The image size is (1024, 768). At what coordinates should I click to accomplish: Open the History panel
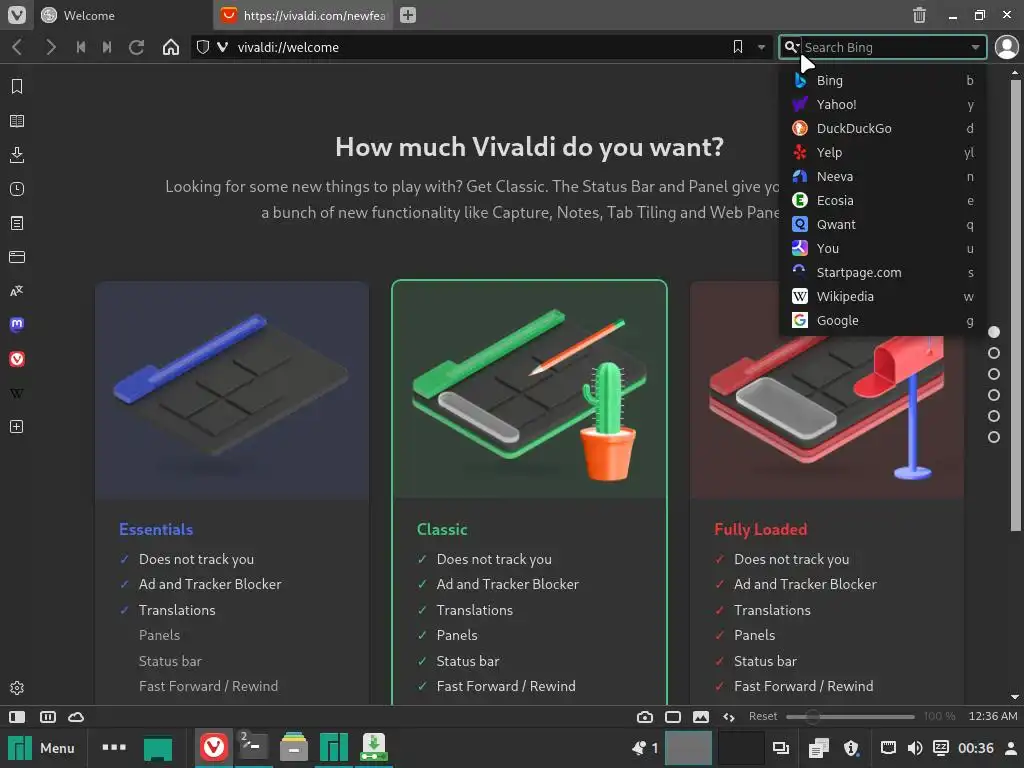pyautogui.click(x=17, y=189)
